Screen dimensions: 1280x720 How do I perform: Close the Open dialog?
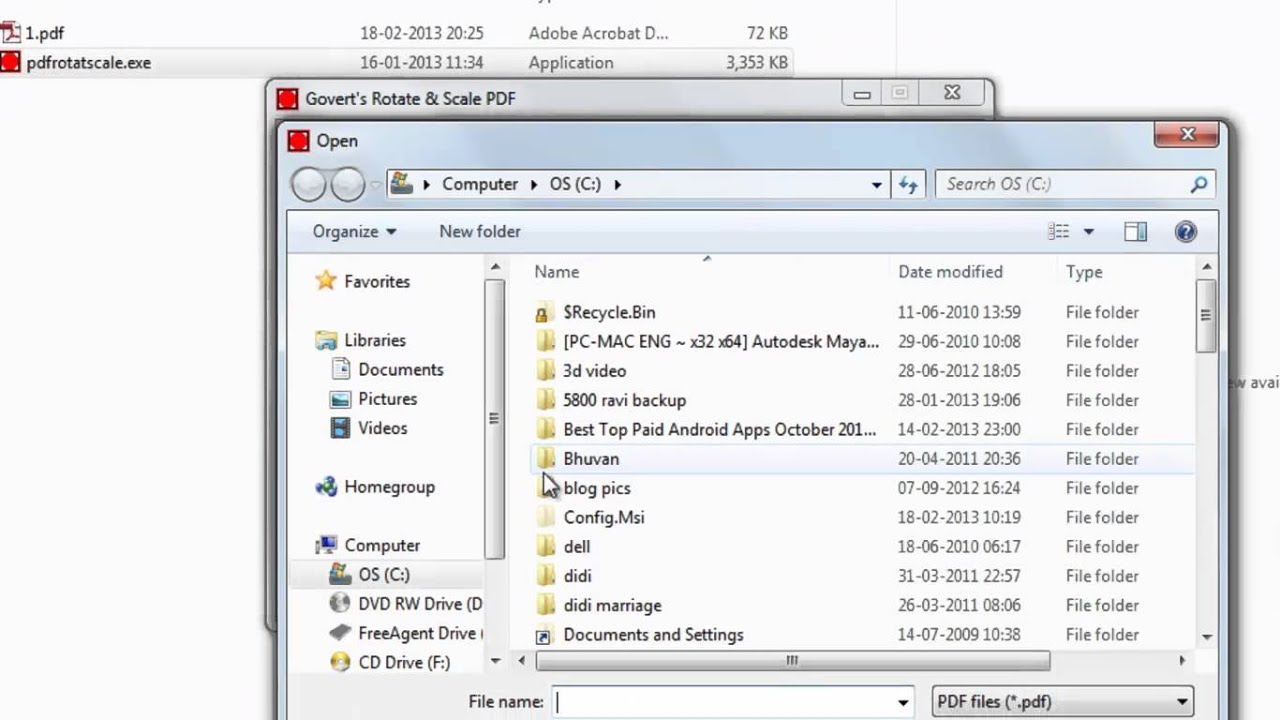(1188, 134)
